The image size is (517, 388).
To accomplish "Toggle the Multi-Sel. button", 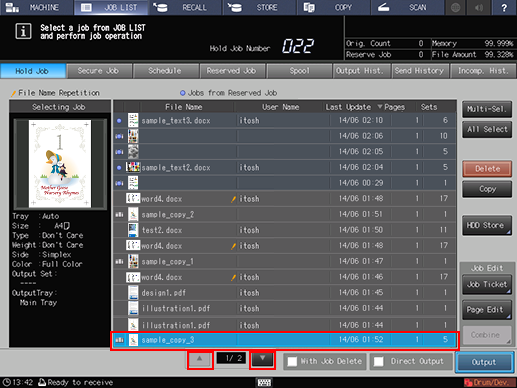I will point(487,109).
